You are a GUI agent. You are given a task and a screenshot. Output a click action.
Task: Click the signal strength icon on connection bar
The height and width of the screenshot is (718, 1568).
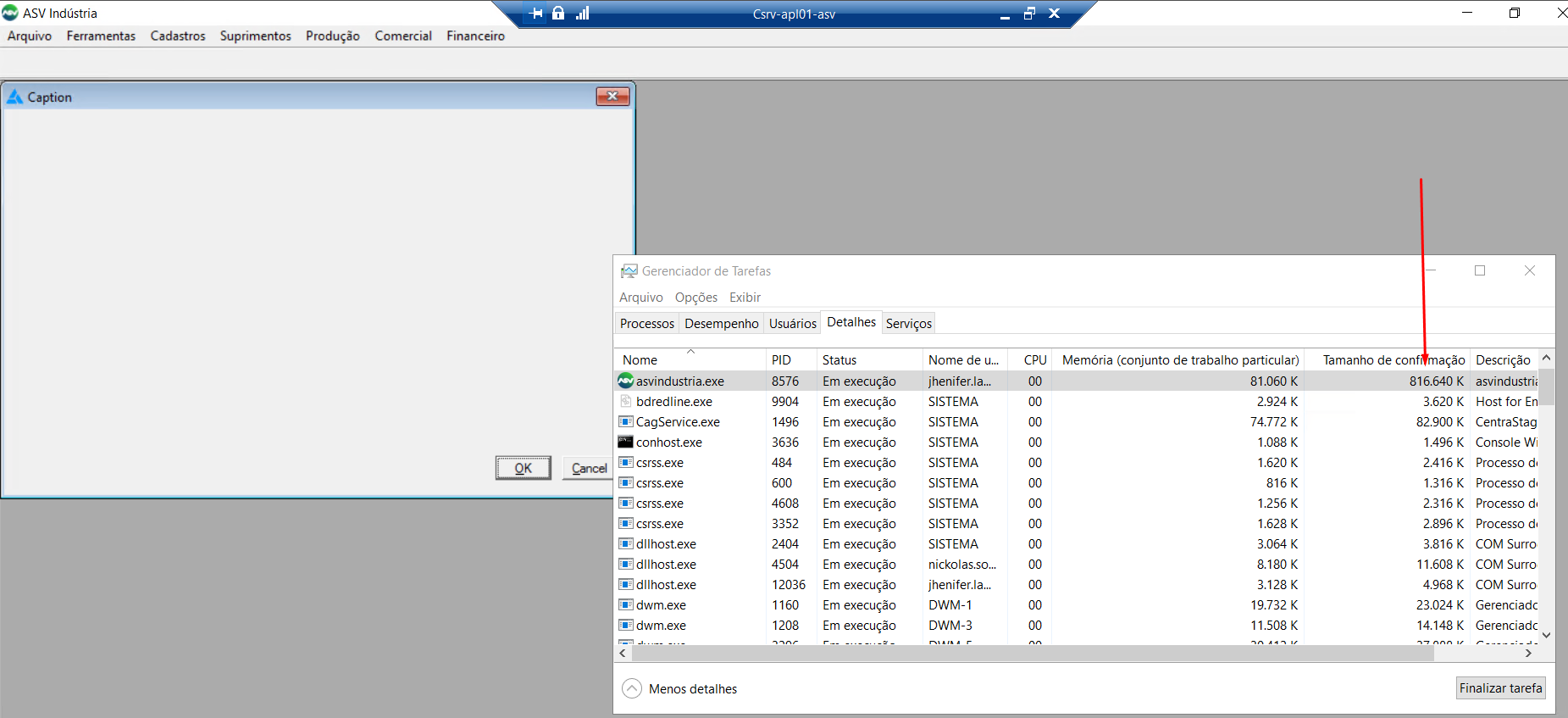coord(582,14)
